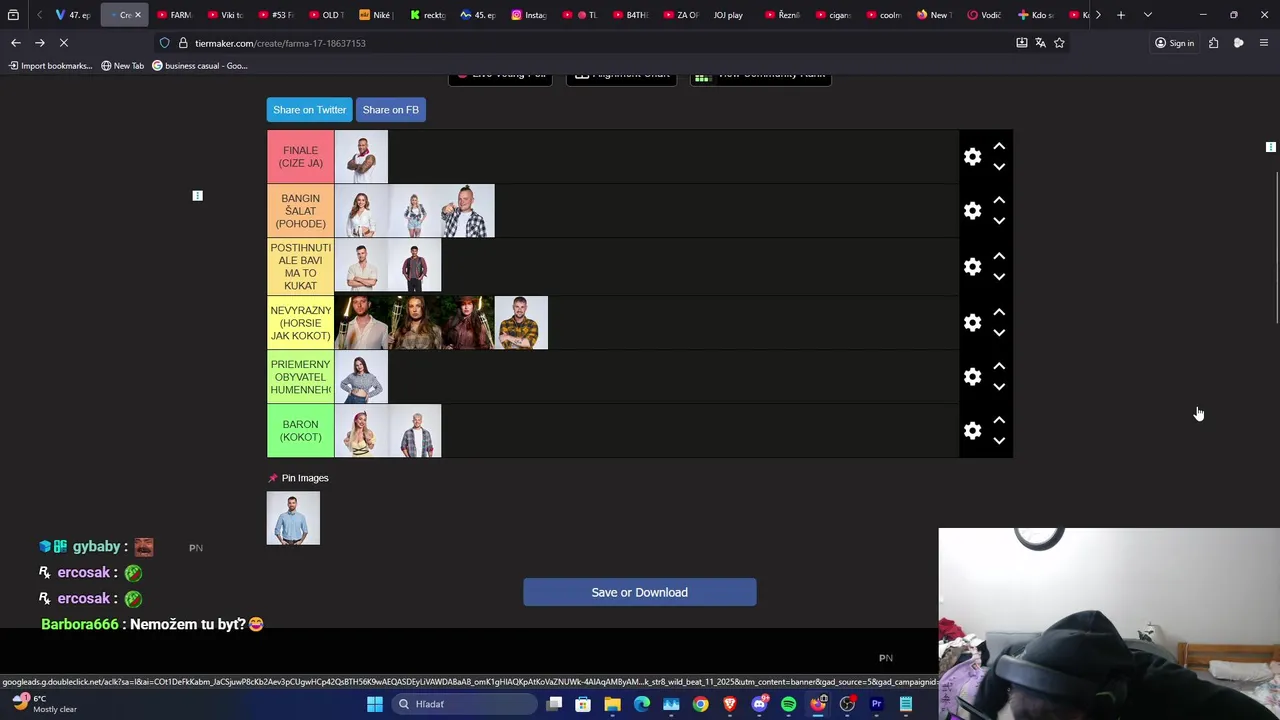Move the POSTIHNUTI row down

[999, 277]
